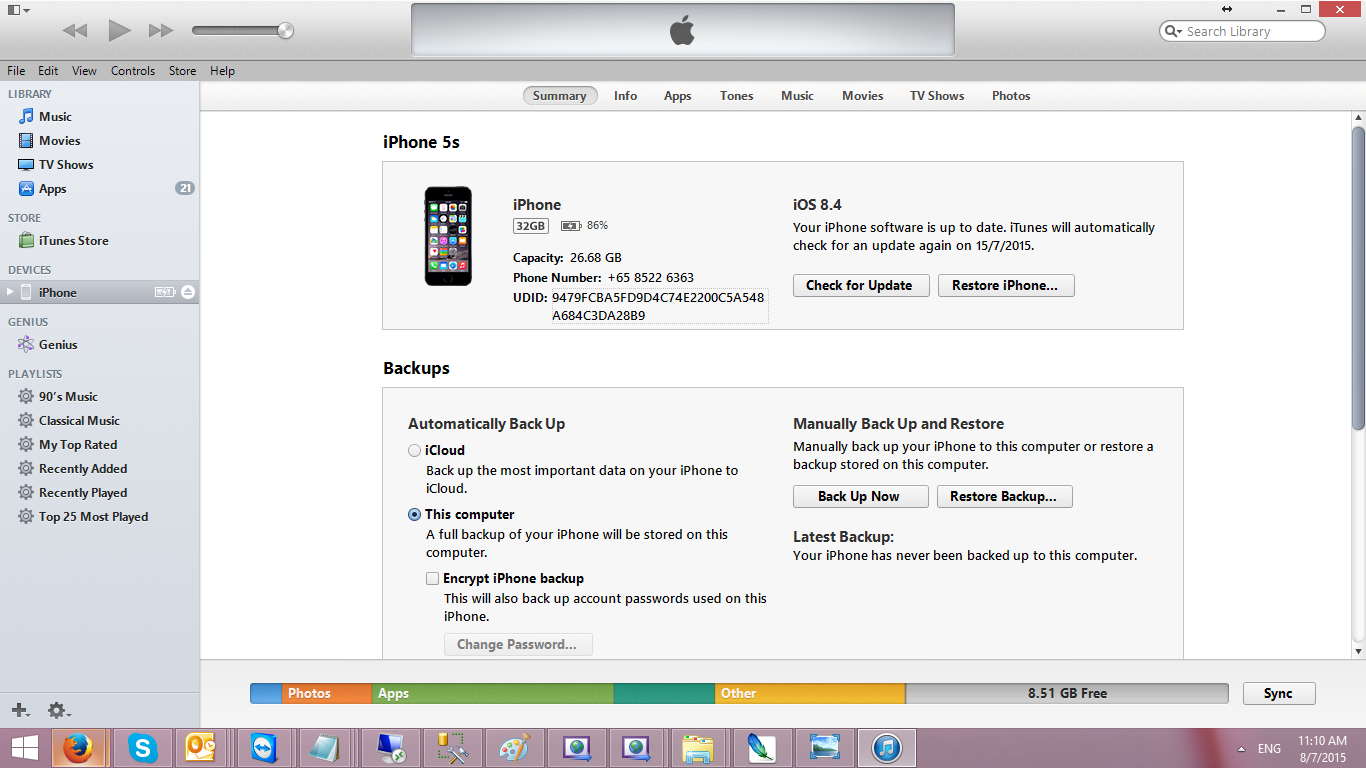Skip to the previous track
This screenshot has height=768, width=1366.
pyautogui.click(x=75, y=31)
